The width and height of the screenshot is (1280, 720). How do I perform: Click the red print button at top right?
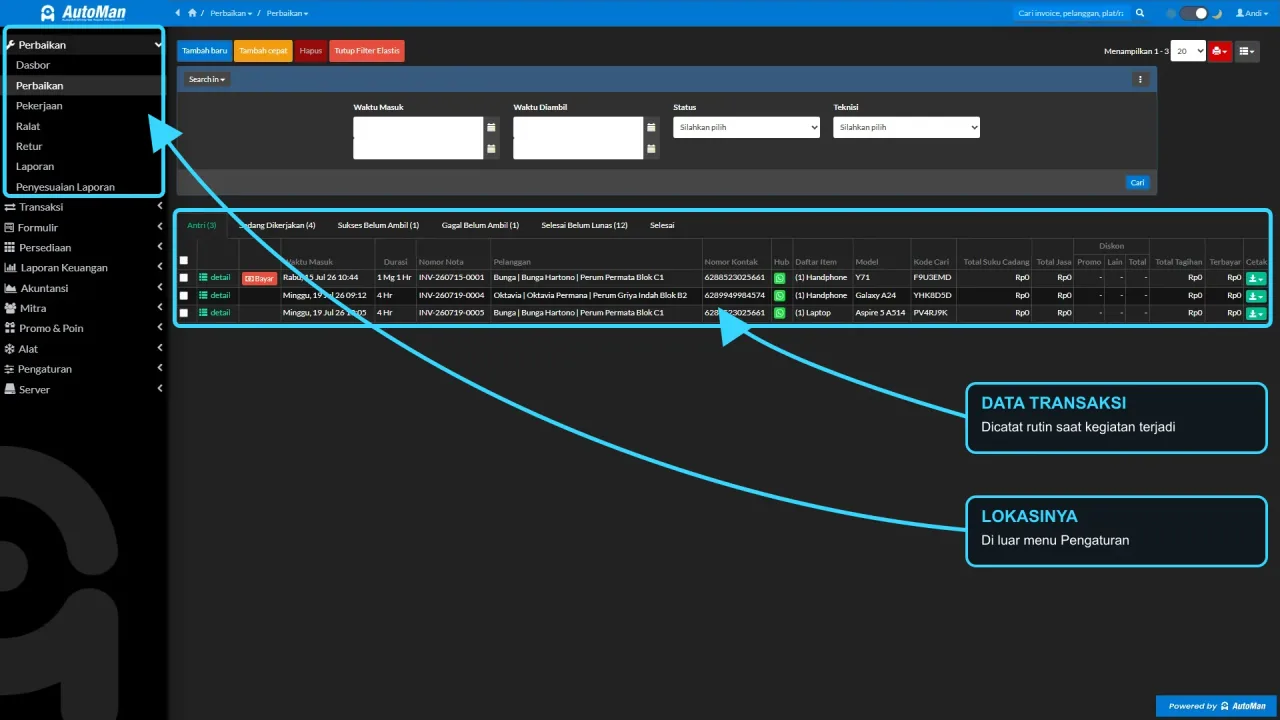(x=1220, y=51)
